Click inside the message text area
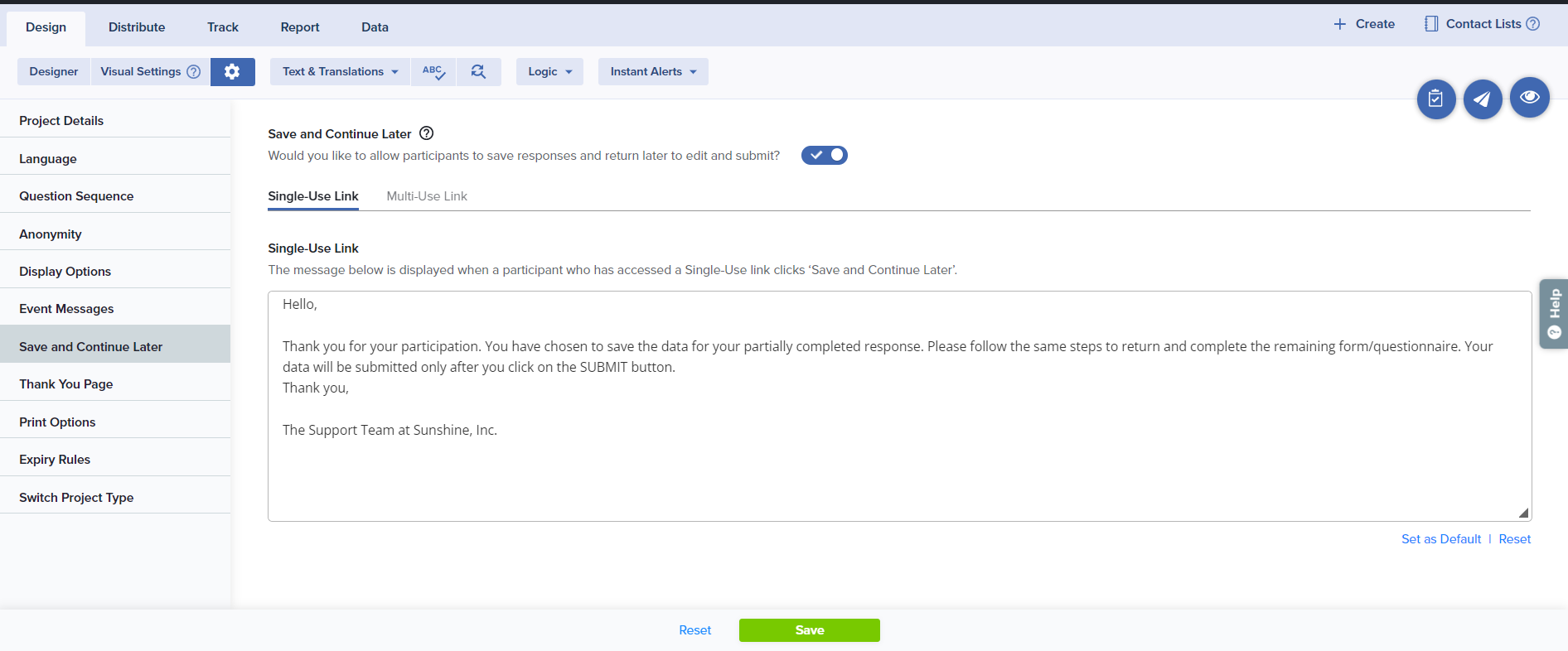 (898, 472)
